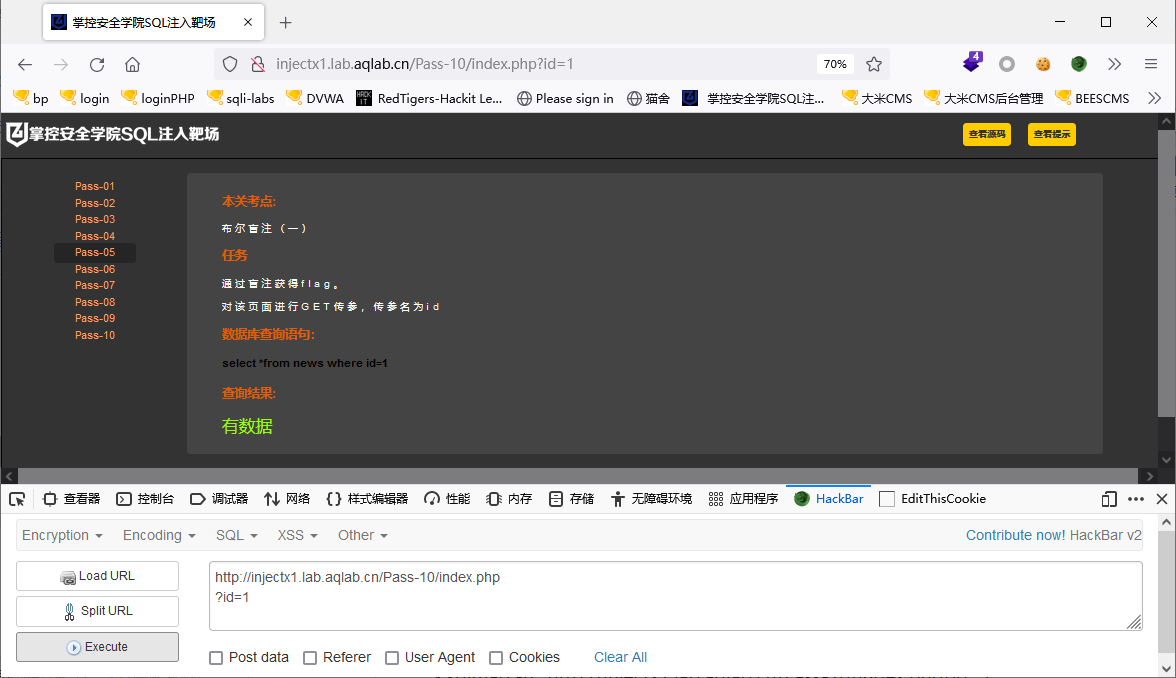Close the 掌控安全学院SQL注入靶场 tab
This screenshot has width=1176, height=678.
pyautogui.click(x=248, y=22)
